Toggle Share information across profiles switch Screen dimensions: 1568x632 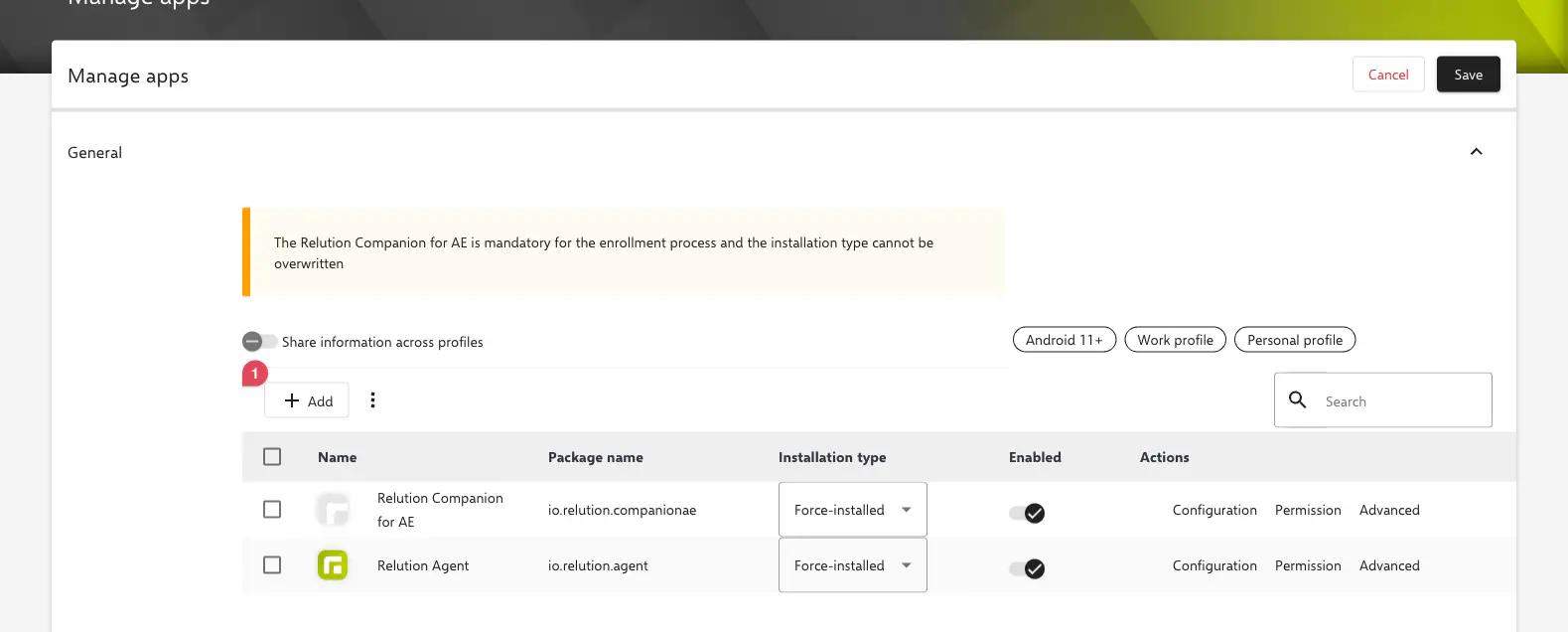[x=259, y=342]
